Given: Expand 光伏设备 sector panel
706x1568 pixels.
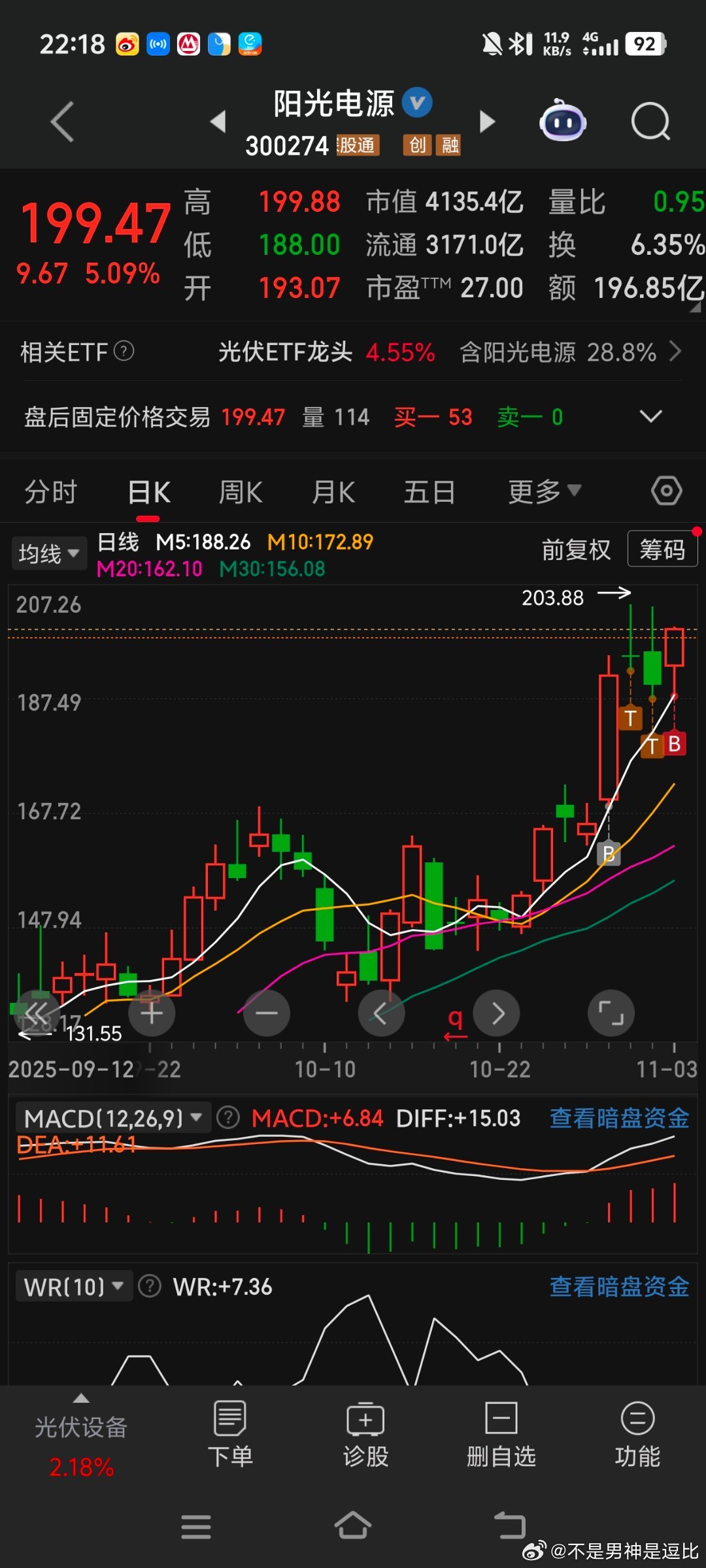Looking at the screenshot, I should (81, 1437).
